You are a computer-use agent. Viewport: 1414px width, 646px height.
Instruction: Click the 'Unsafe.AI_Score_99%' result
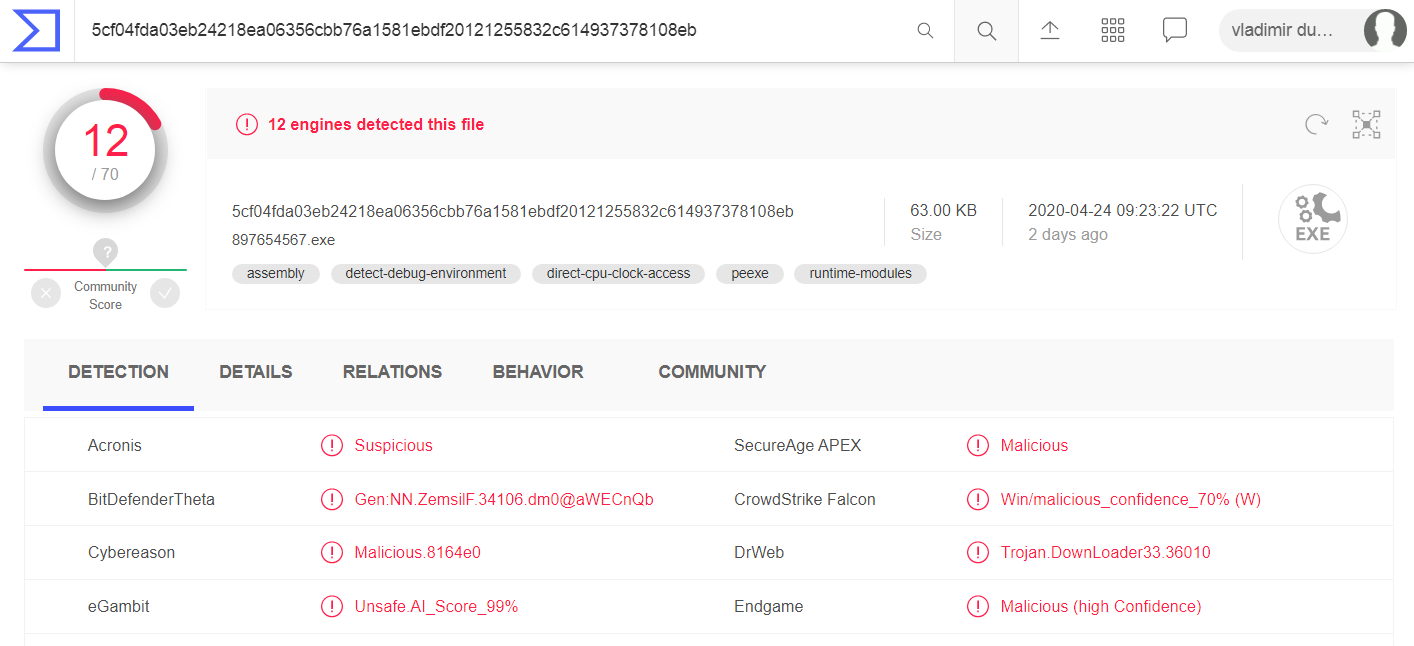click(x=436, y=606)
